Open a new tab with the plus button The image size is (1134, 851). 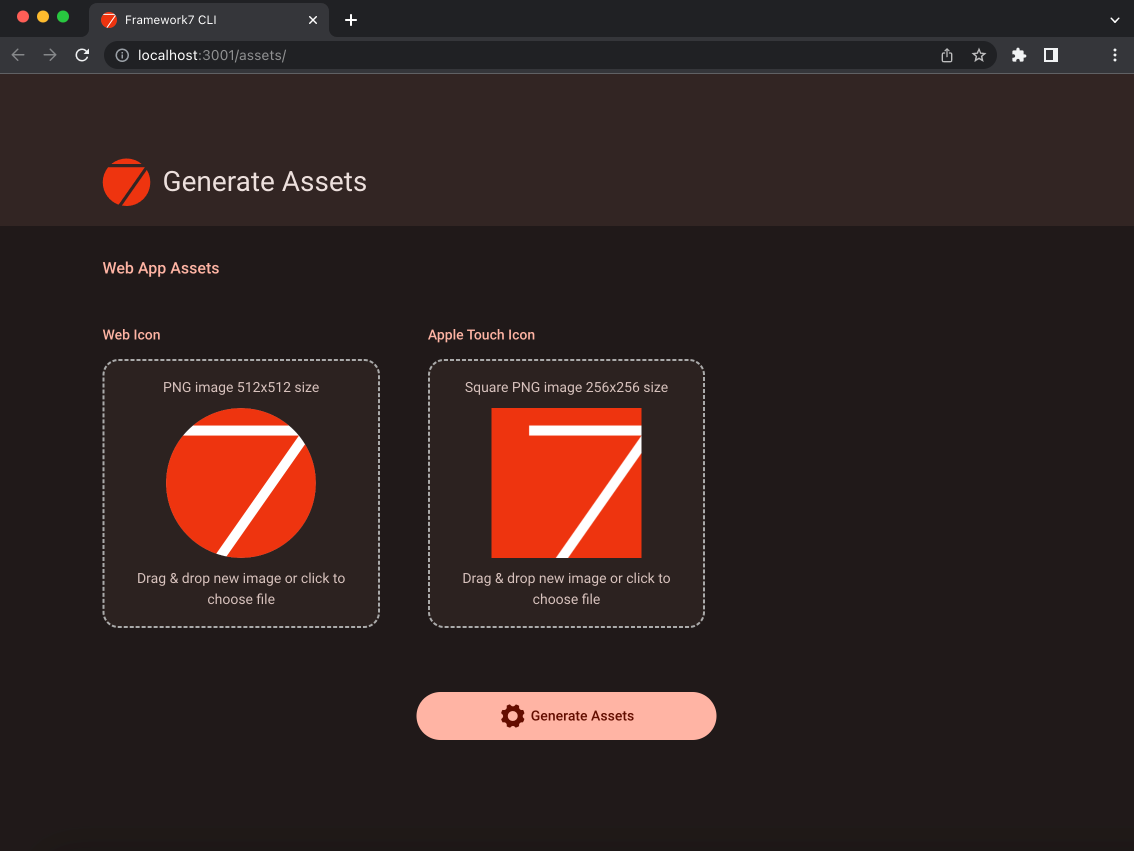click(x=350, y=19)
